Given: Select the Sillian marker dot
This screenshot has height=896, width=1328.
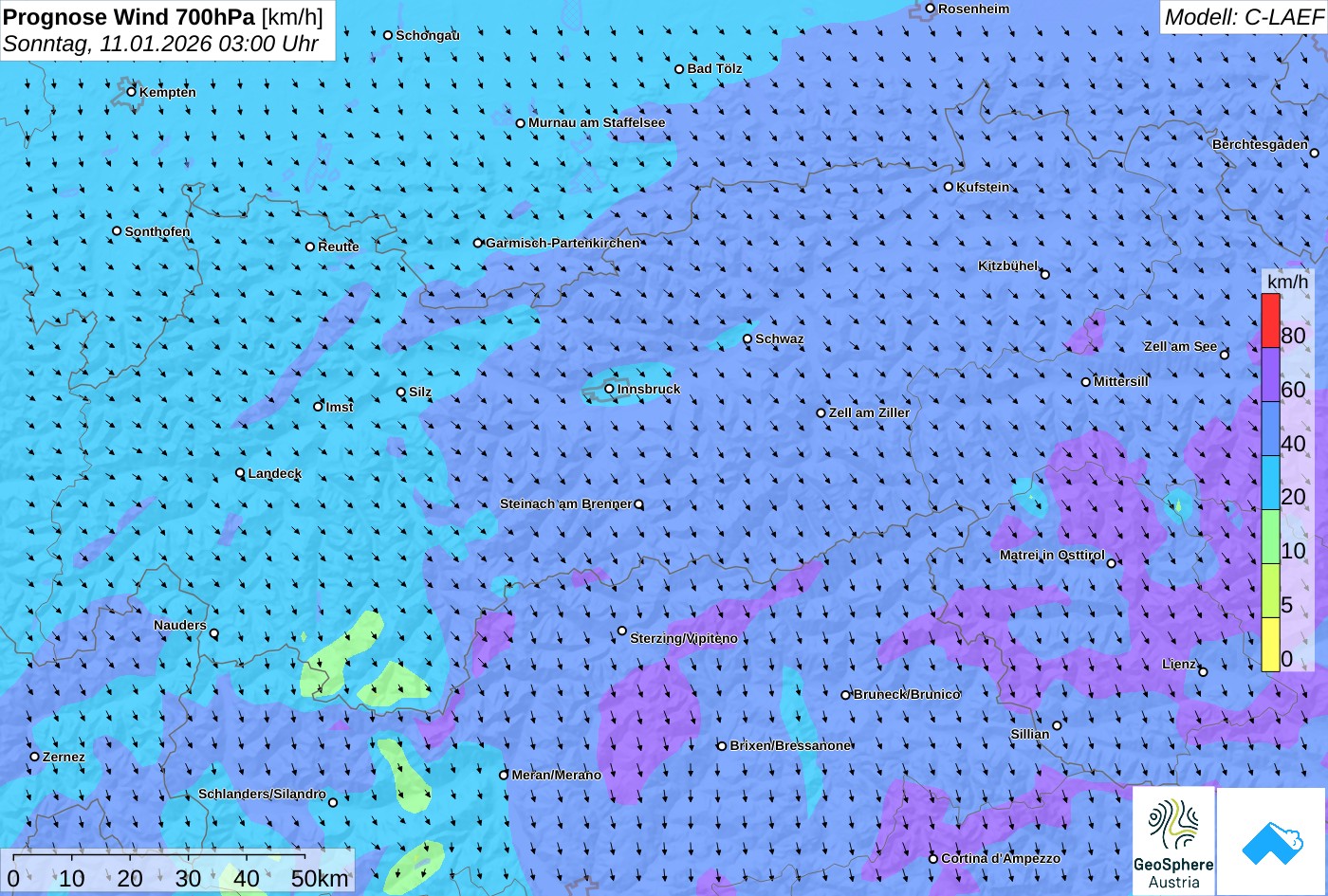Looking at the screenshot, I should 1057,725.
